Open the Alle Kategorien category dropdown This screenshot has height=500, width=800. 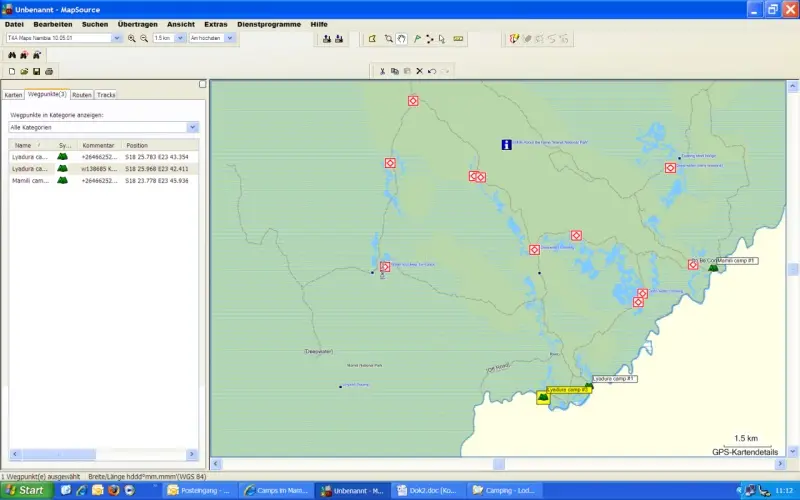pyautogui.click(x=192, y=127)
